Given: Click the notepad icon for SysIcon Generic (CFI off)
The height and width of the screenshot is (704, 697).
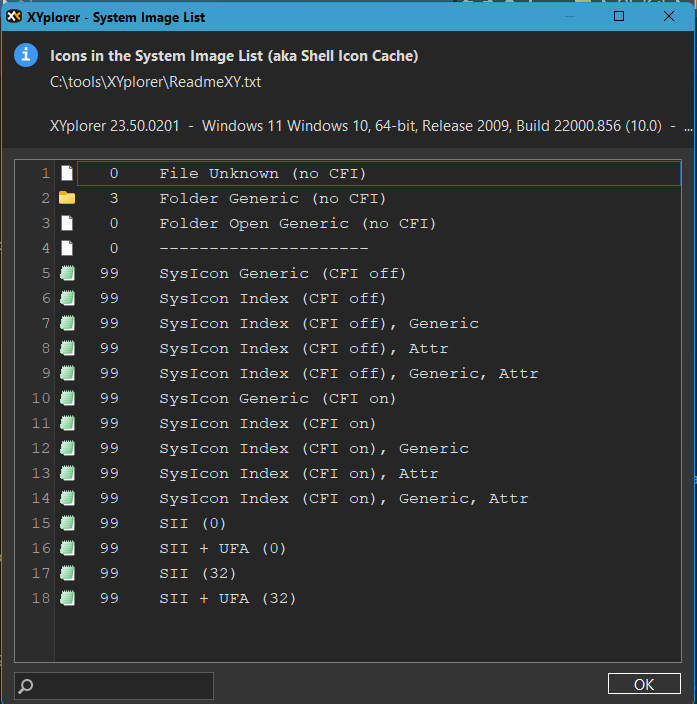Looking at the screenshot, I should click(67, 273).
